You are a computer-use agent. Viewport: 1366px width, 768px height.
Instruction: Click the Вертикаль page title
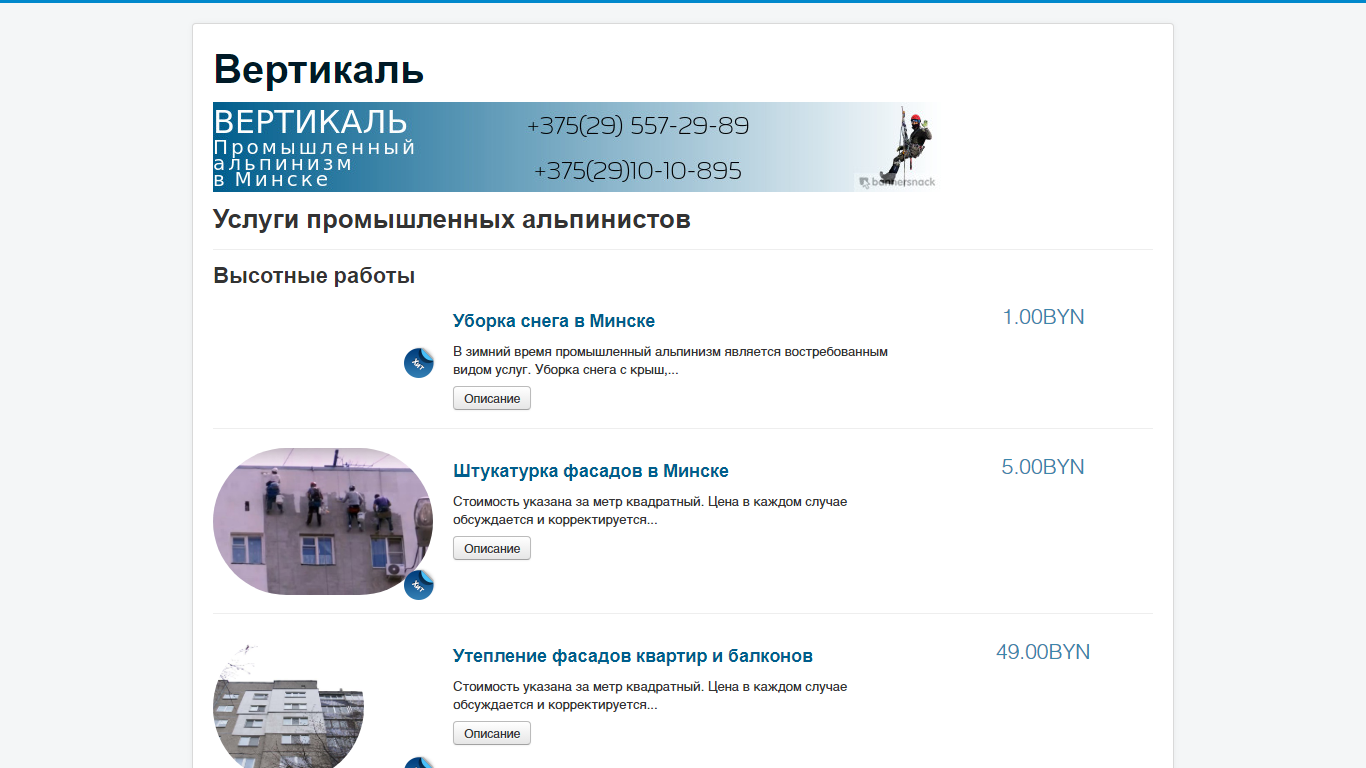click(319, 69)
